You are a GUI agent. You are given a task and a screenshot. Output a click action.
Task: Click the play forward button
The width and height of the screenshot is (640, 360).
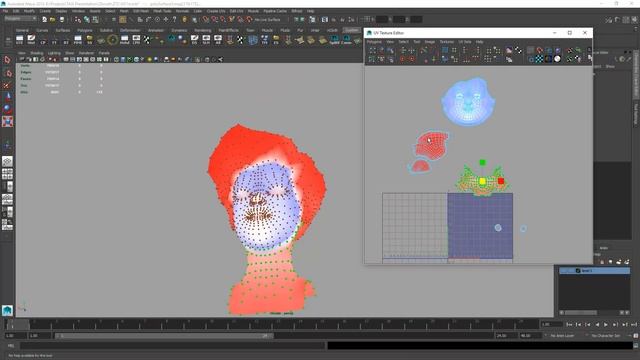(x=606, y=324)
